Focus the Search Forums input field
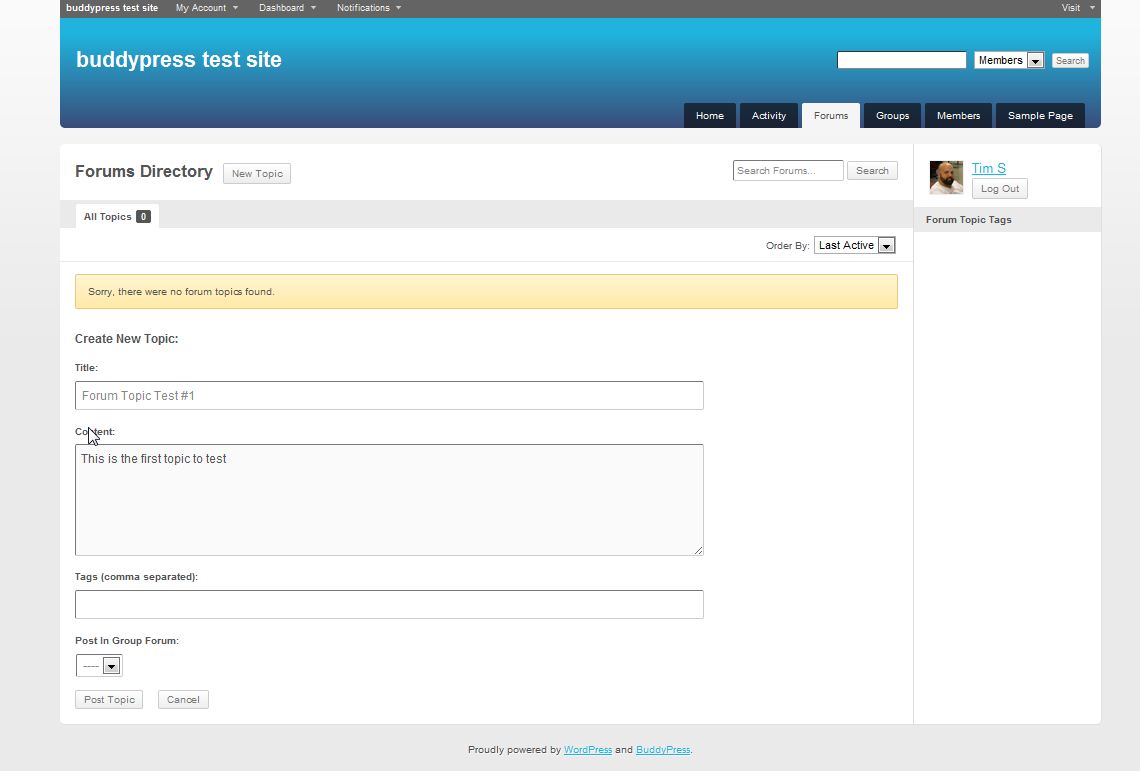 788,171
